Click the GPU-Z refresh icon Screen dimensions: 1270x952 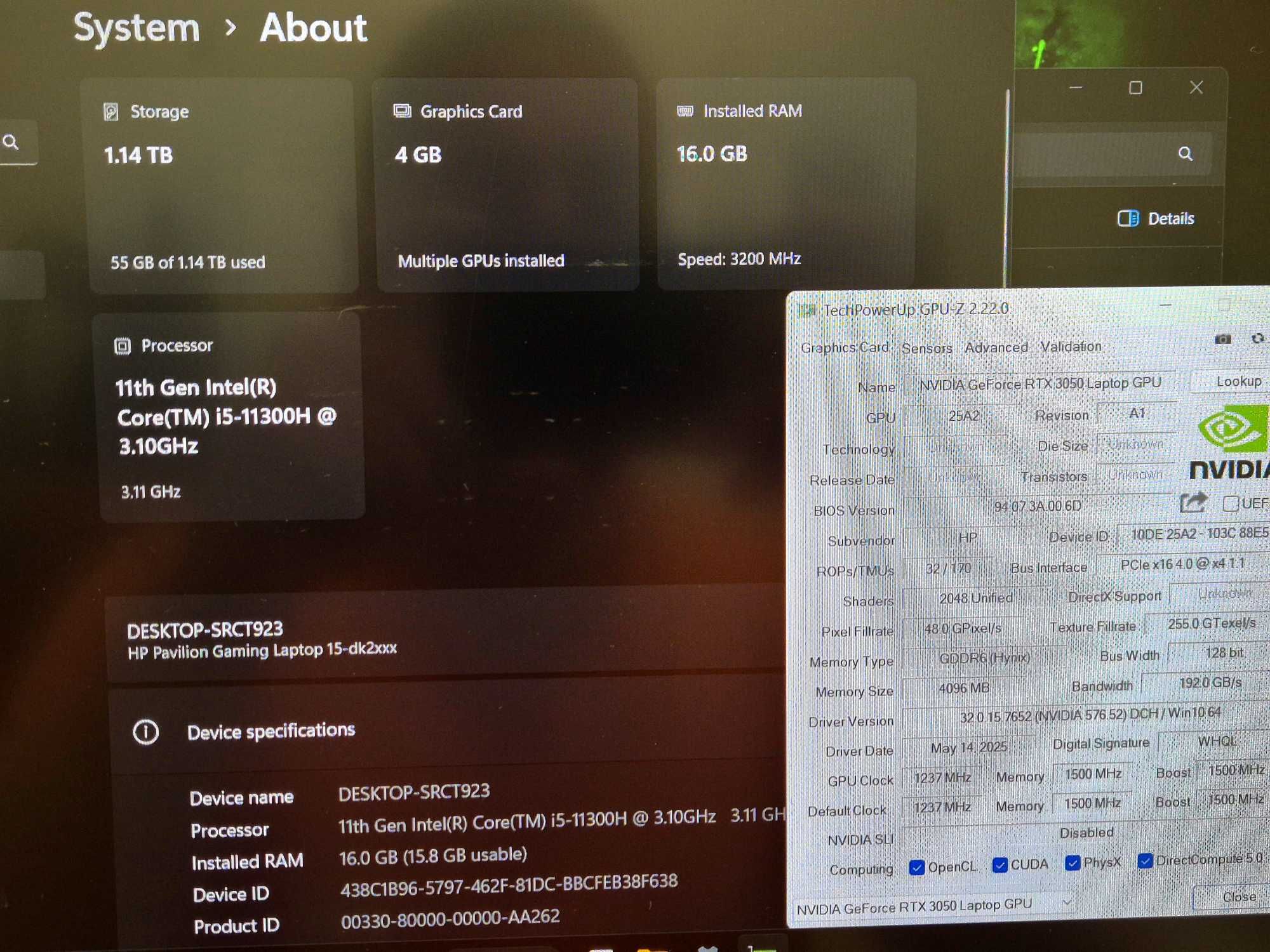tap(1257, 339)
